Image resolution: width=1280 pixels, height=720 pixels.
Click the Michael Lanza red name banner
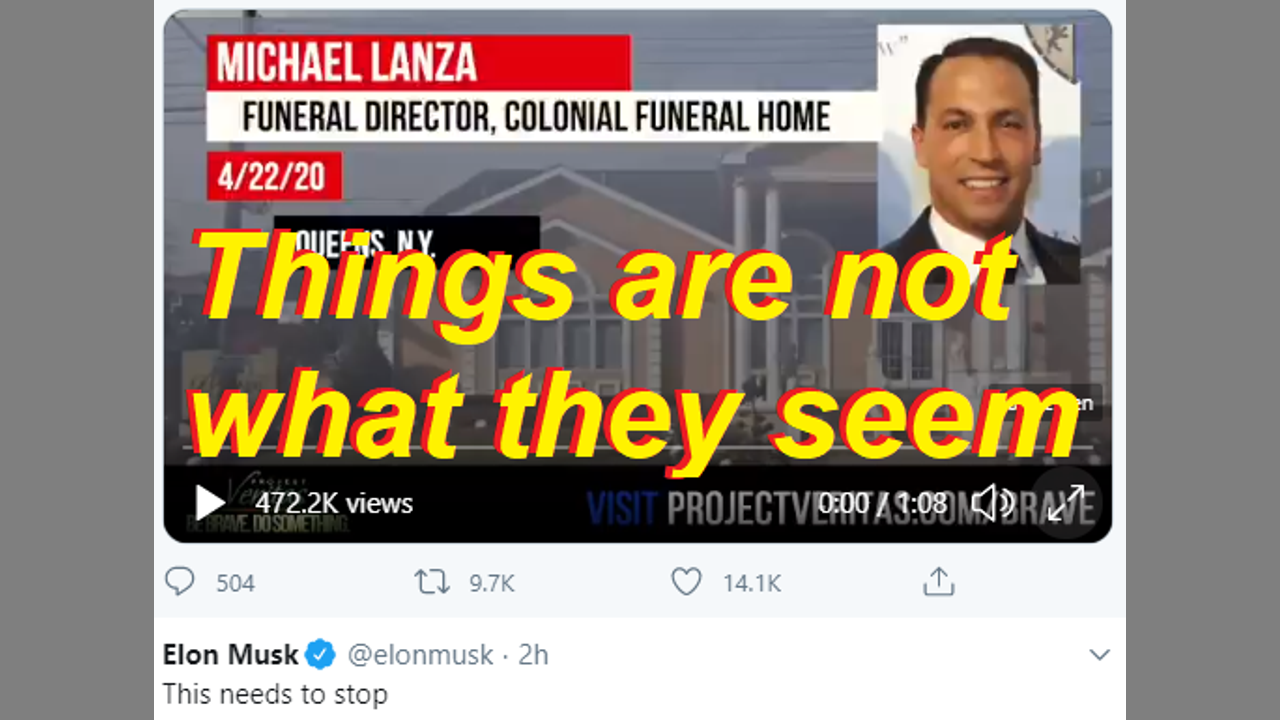[x=418, y=63]
